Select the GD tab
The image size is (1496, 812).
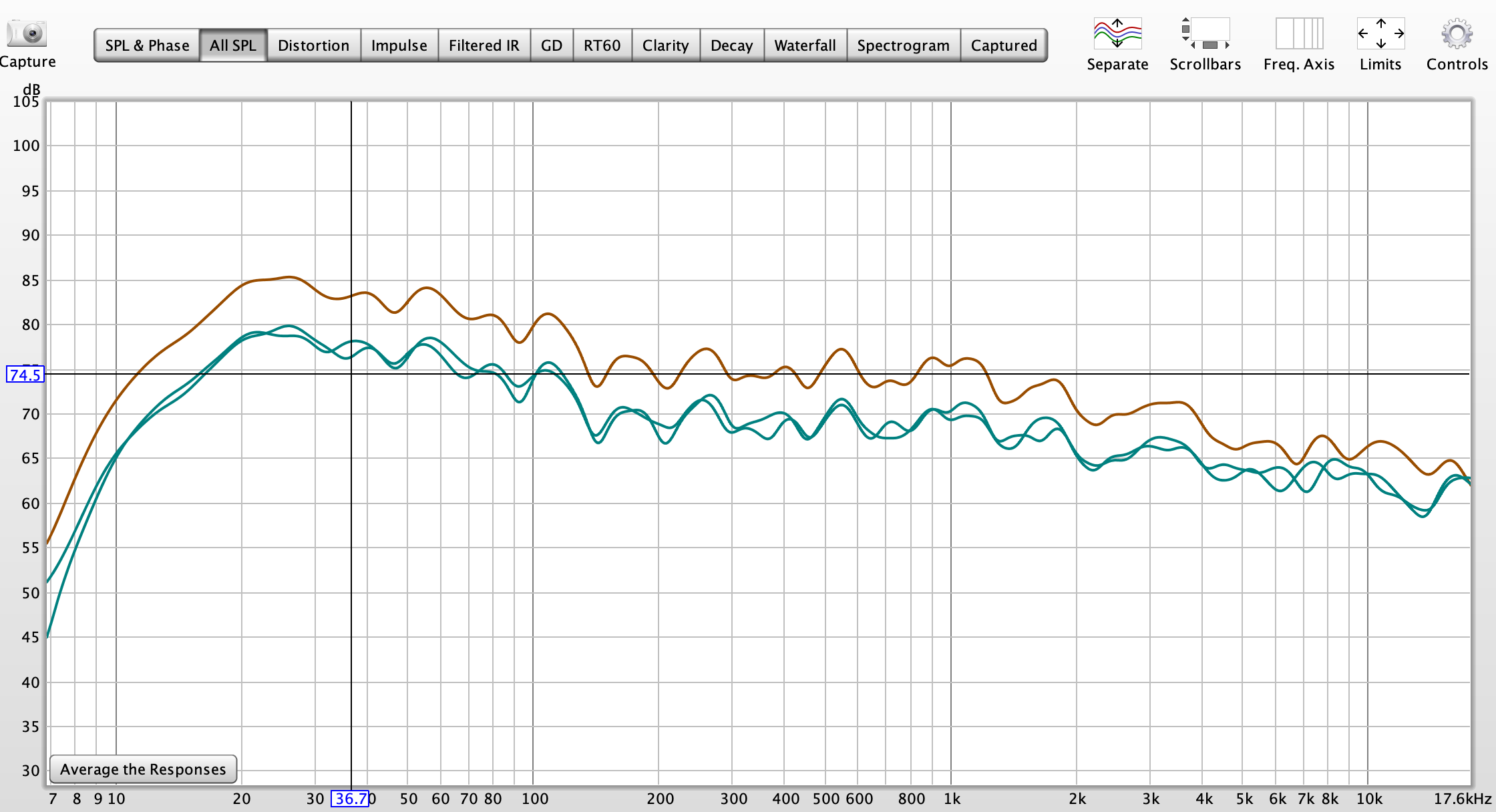point(551,45)
